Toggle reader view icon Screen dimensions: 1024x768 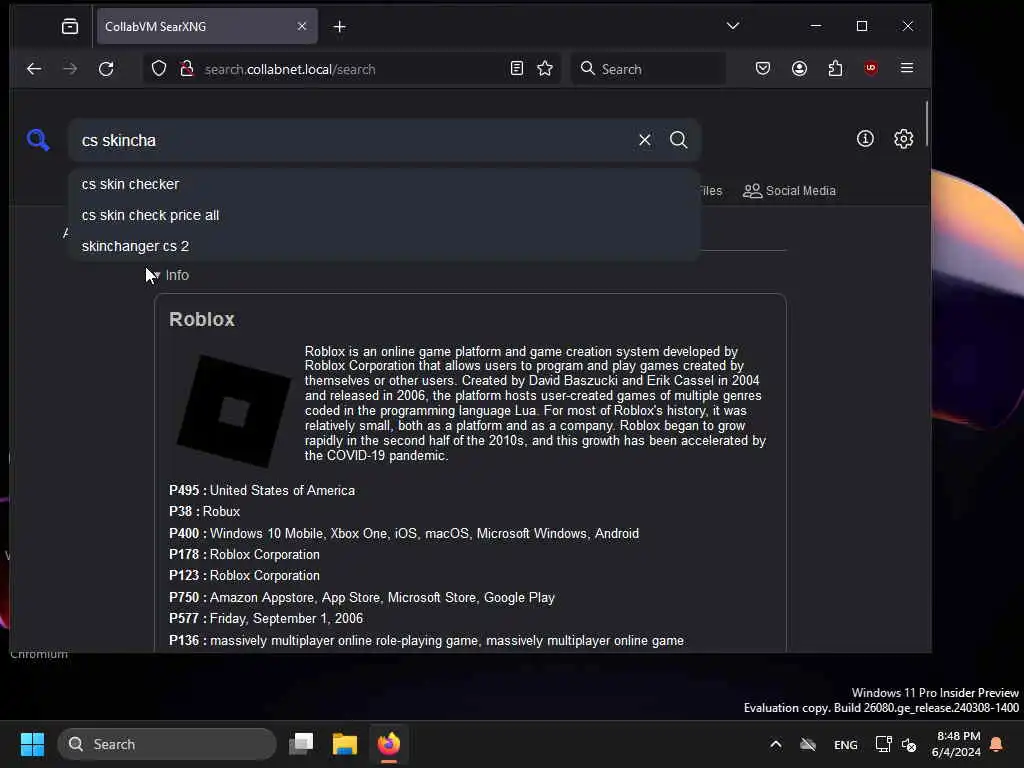pyautogui.click(x=517, y=69)
